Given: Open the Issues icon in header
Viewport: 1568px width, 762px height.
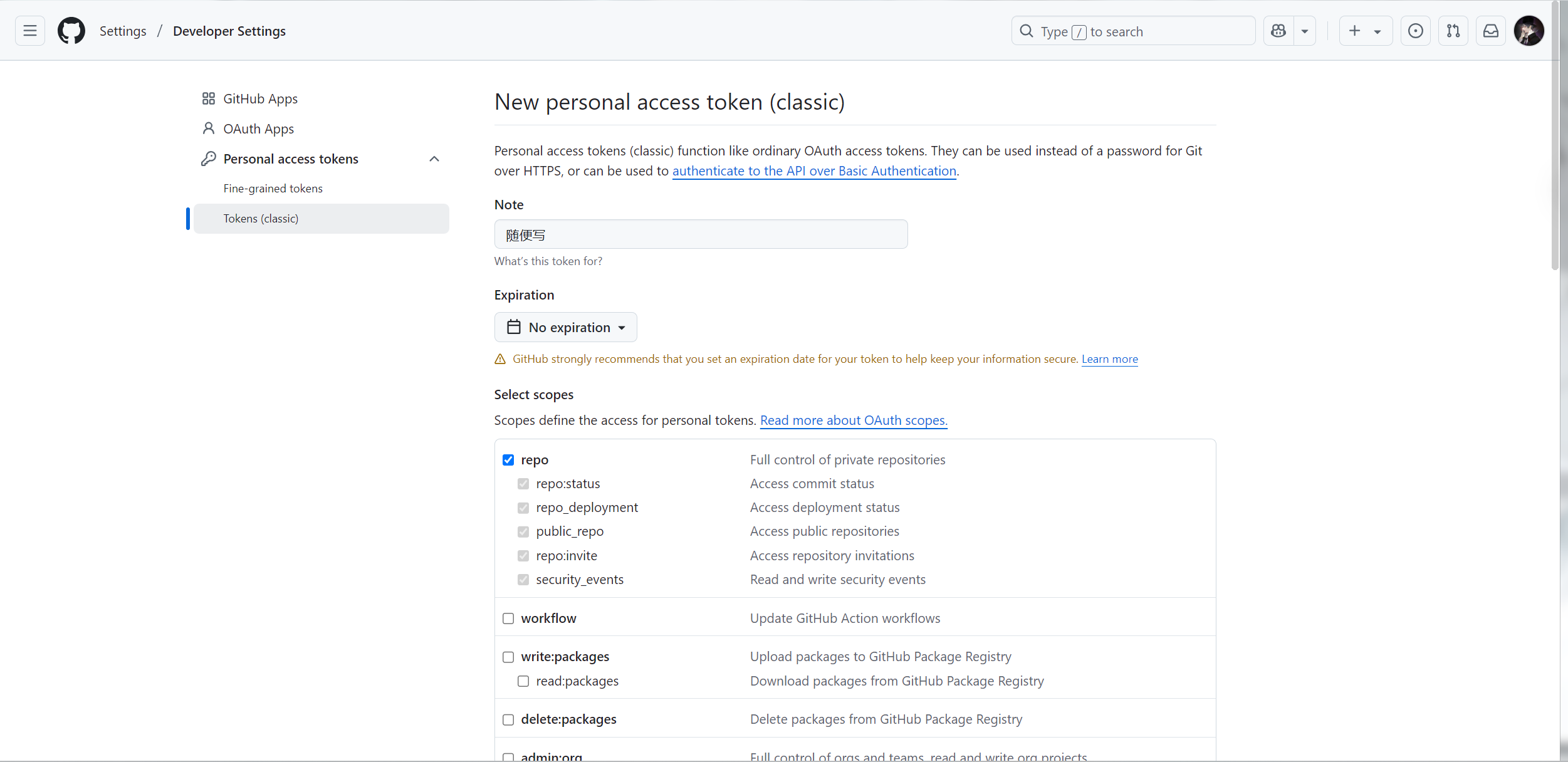Looking at the screenshot, I should 1415,31.
